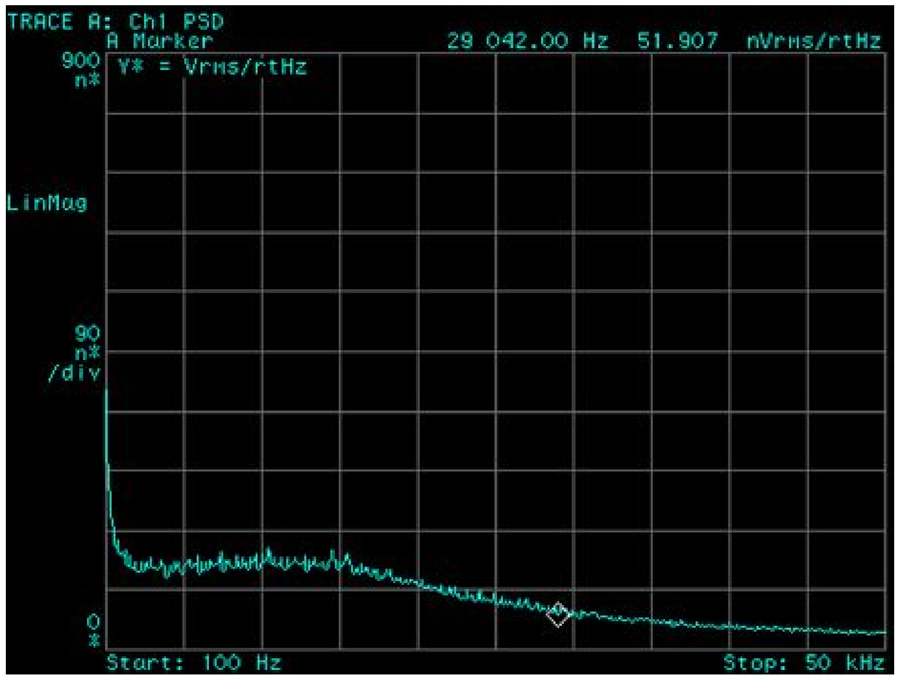This screenshot has width=900, height=679.
Task: Click the Start: 100 Hz frequency label
Action: tap(193, 663)
